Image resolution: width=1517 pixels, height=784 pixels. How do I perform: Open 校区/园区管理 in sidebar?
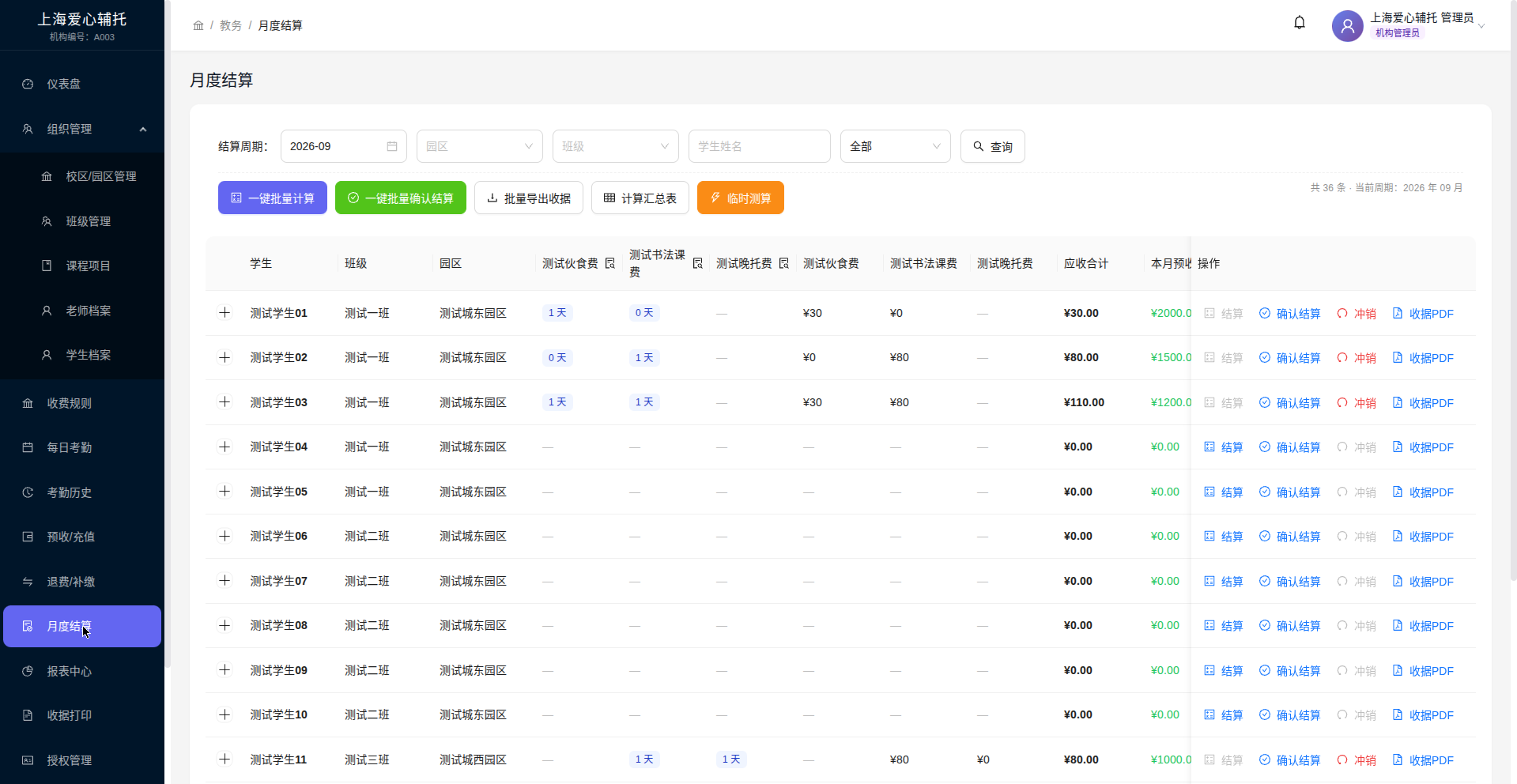(82, 176)
